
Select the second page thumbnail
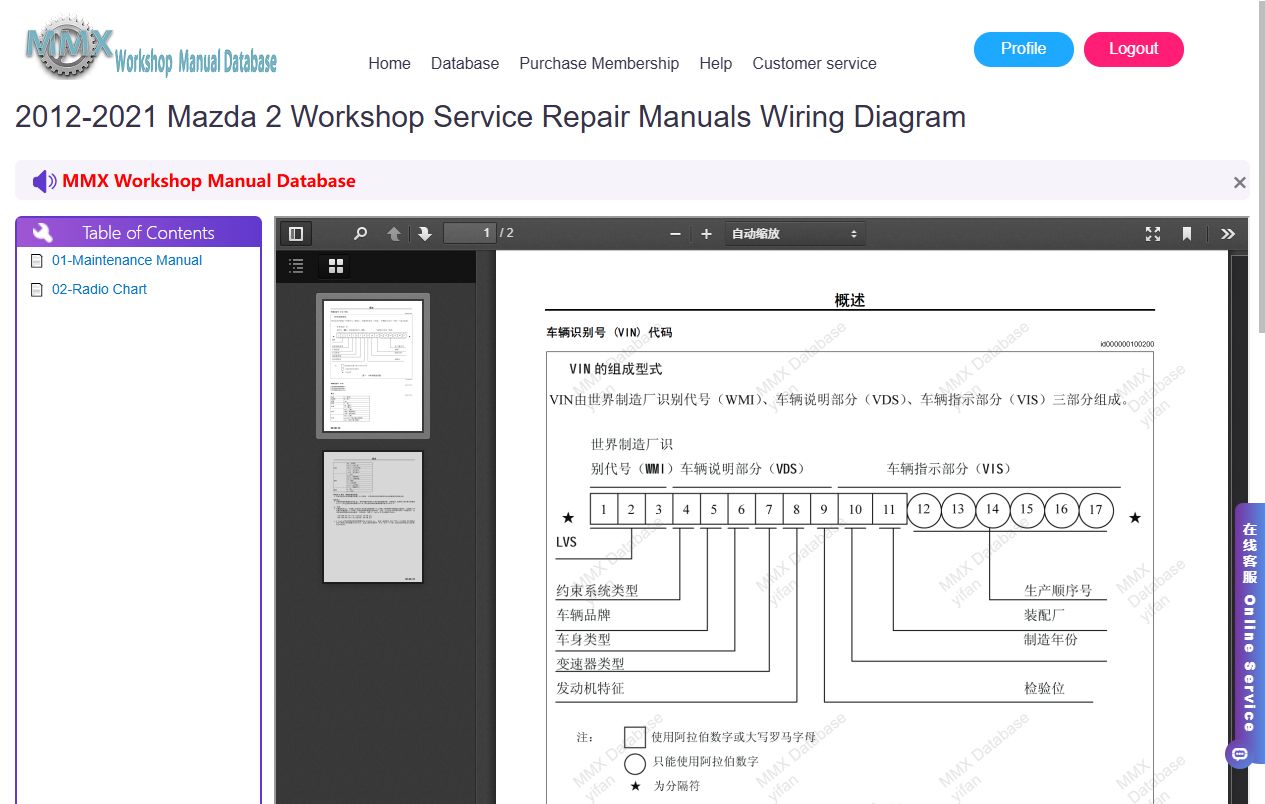pos(373,516)
